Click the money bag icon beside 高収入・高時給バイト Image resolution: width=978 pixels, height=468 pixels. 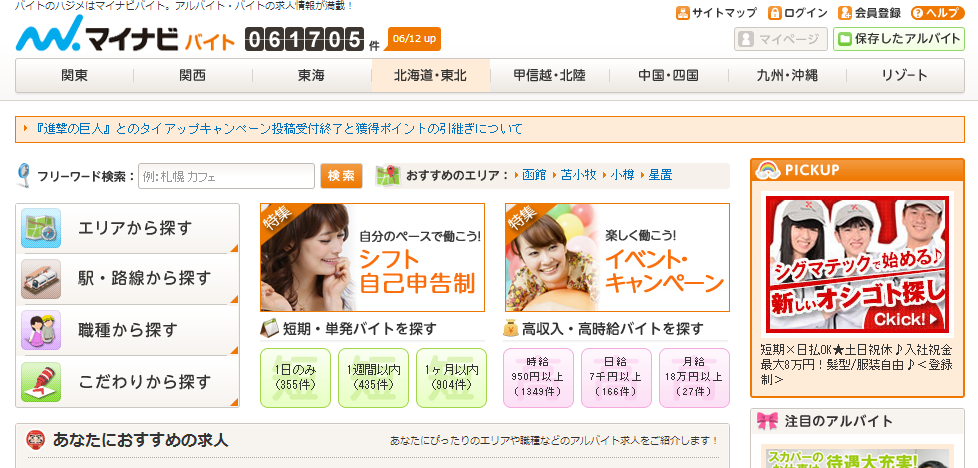[x=511, y=328]
